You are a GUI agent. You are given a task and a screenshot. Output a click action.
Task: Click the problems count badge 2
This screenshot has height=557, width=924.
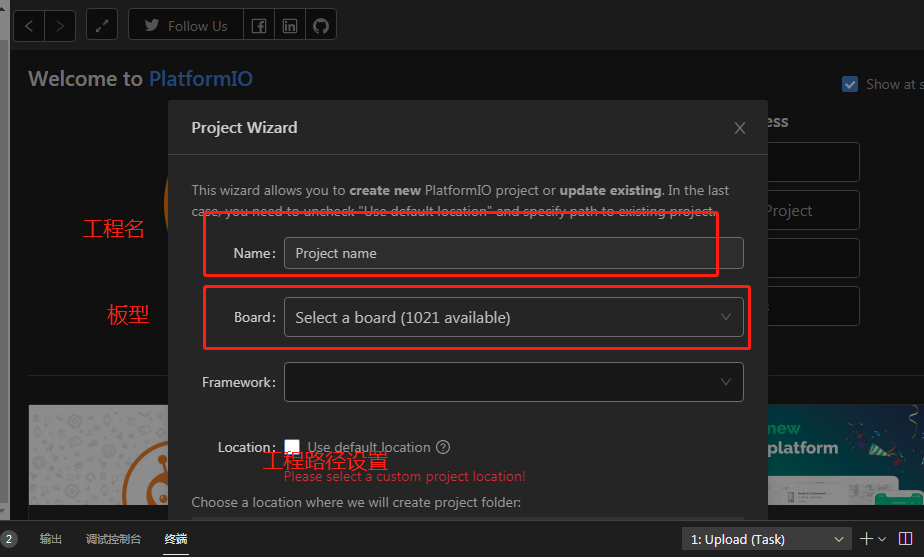point(9,539)
